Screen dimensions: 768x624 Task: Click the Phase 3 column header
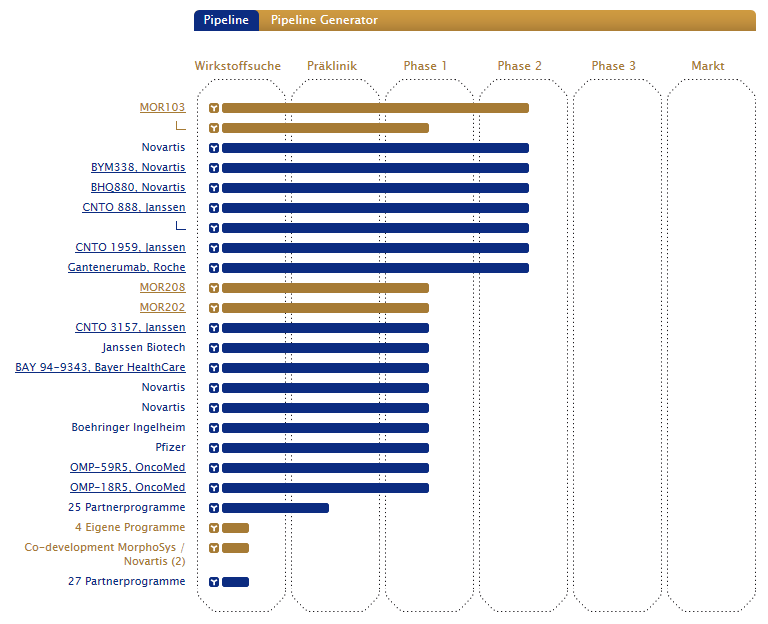[614, 66]
